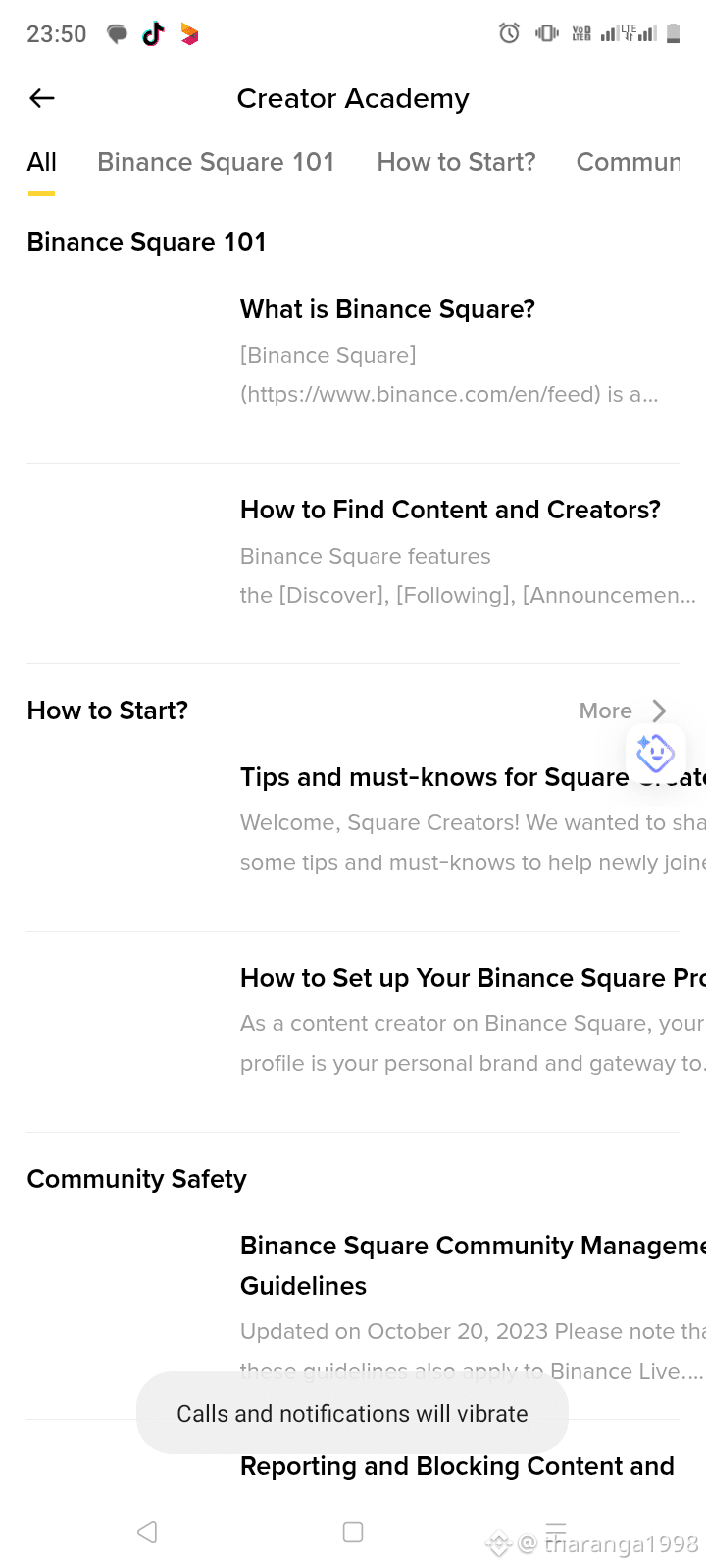The height and width of the screenshot is (1568, 706).
Task: Tap the TikTok notification icon in status bar
Action: 153,34
